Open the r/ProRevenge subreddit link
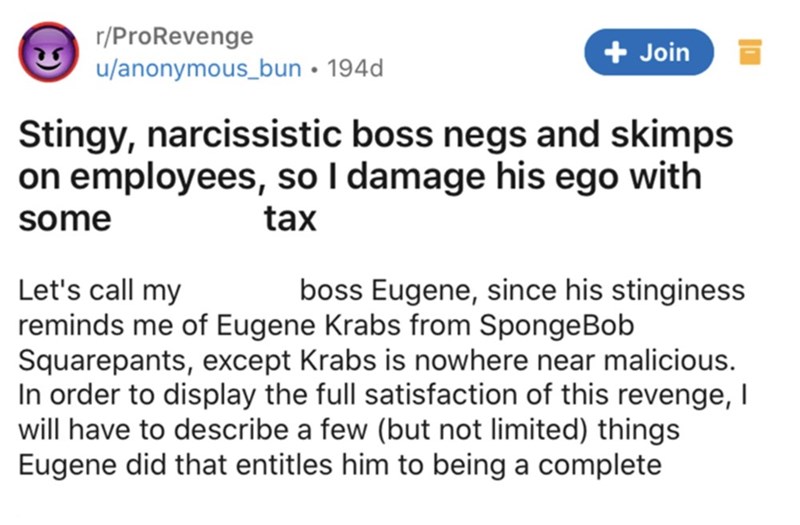This screenshot has width=800, height=525. point(171,36)
